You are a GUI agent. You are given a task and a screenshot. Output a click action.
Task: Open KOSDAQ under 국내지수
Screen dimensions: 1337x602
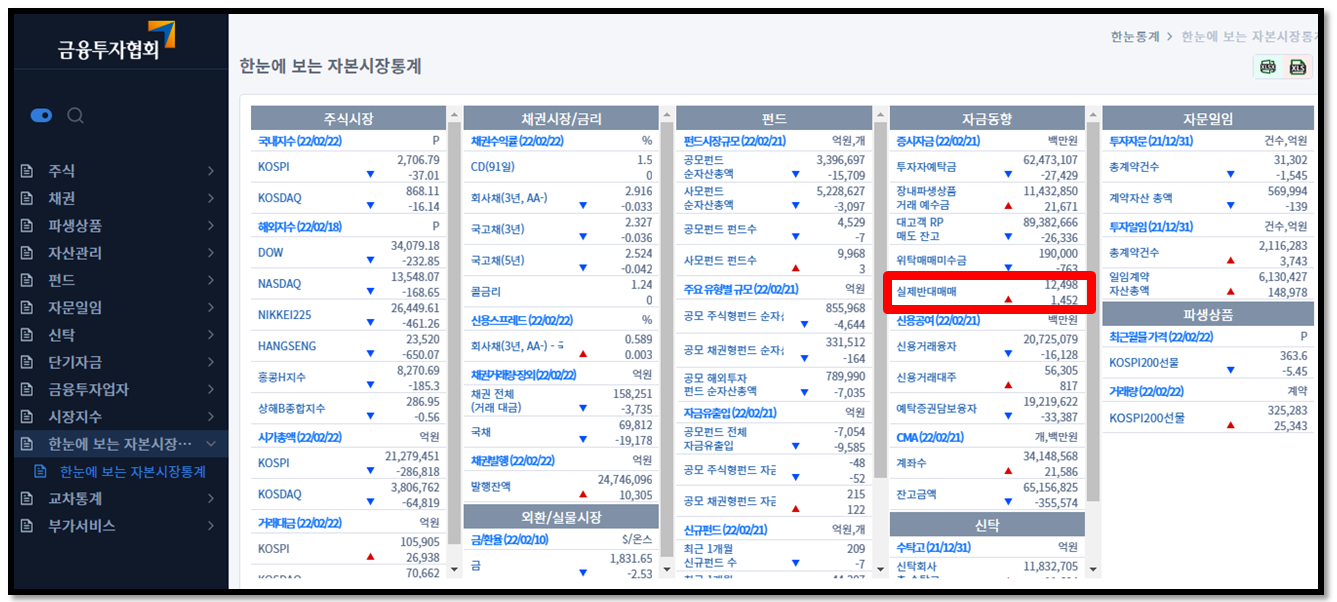pyautogui.click(x=279, y=198)
